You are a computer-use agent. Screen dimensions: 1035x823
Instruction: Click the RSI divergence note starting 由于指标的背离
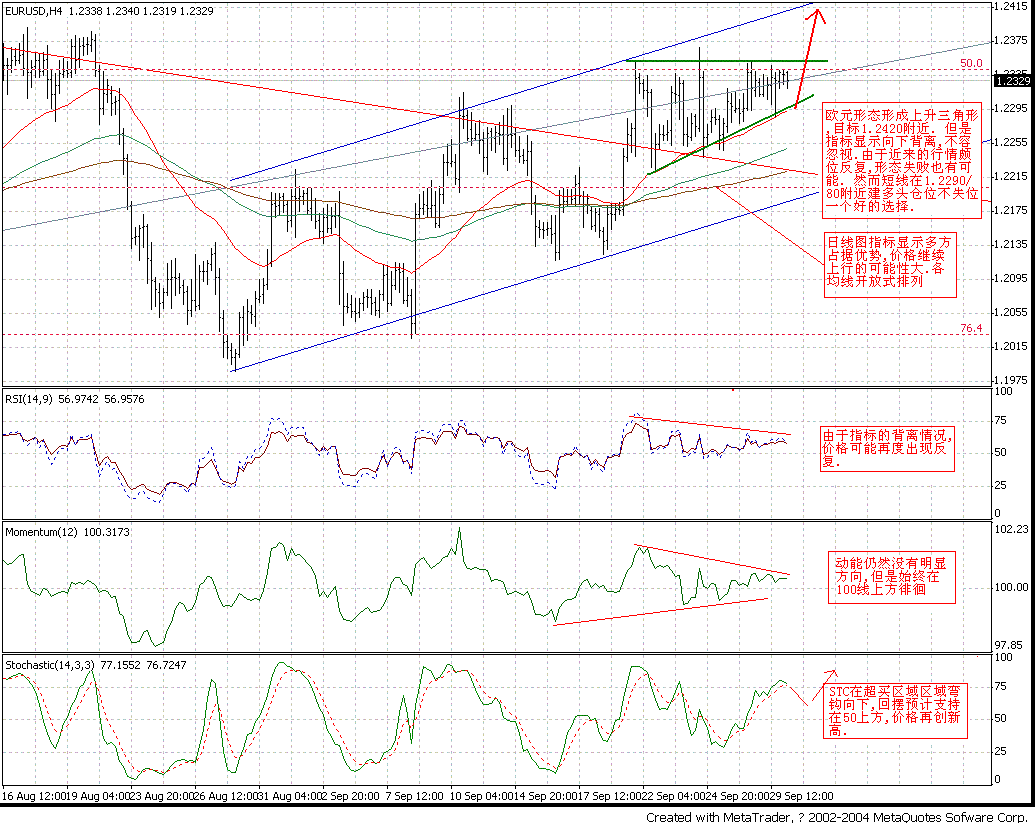(x=888, y=449)
